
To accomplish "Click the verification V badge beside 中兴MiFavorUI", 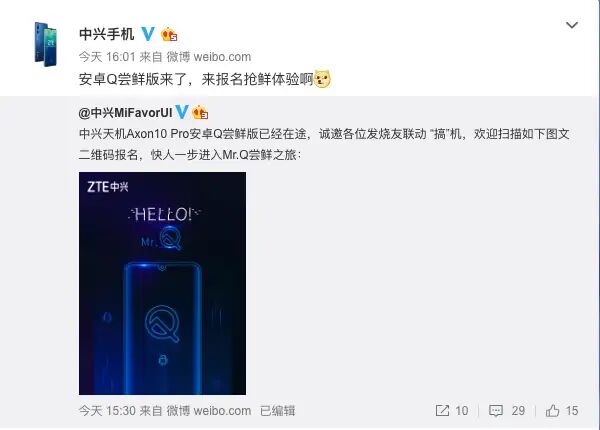I will click(x=182, y=112).
